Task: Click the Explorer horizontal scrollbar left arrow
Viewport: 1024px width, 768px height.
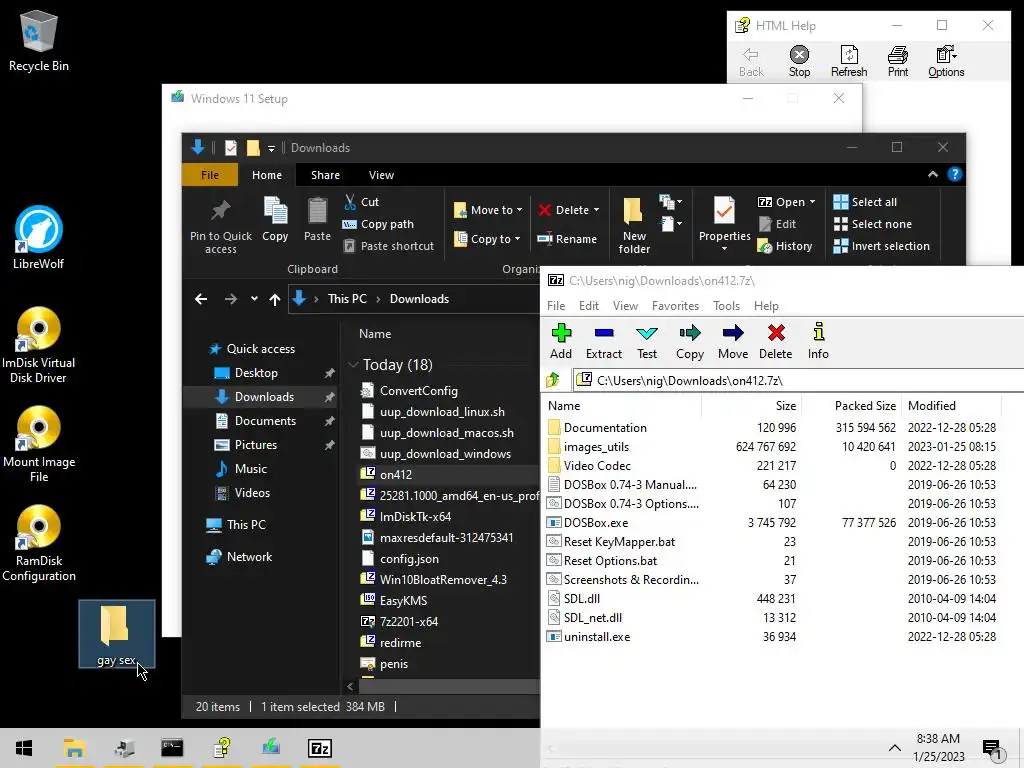Action: coord(350,686)
